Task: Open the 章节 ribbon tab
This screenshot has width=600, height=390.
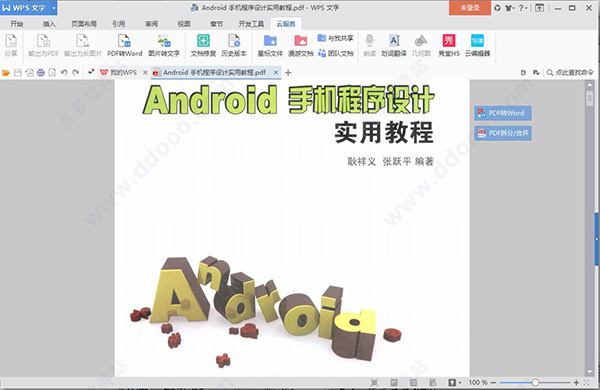Action: tap(216, 24)
